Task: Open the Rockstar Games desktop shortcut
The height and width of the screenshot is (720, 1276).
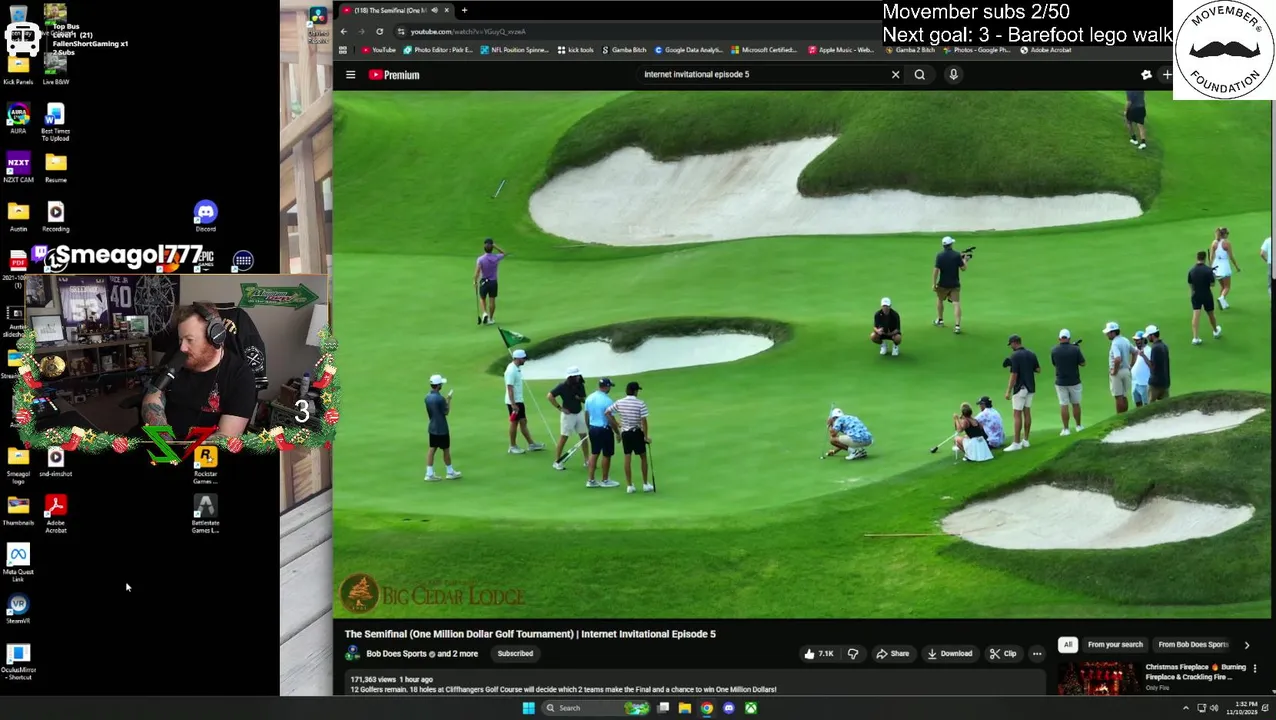Action: (x=205, y=465)
